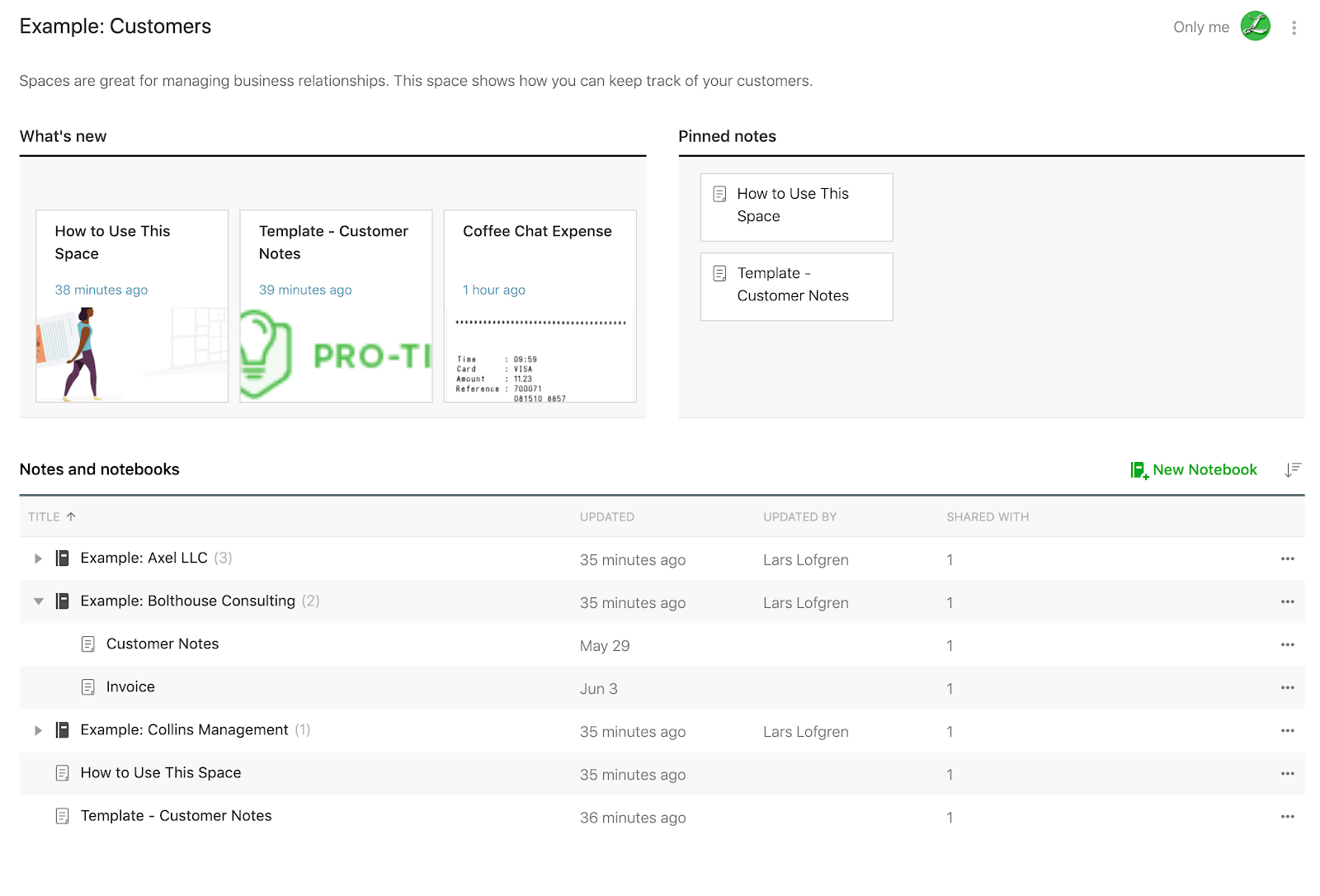Image resolution: width=1320 pixels, height=896 pixels.
Task: Click notebook icon for Example: Collins Management
Action: click(62, 730)
